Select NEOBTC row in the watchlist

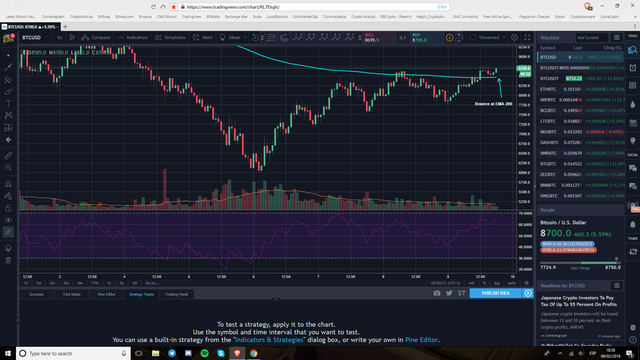click(x=581, y=132)
